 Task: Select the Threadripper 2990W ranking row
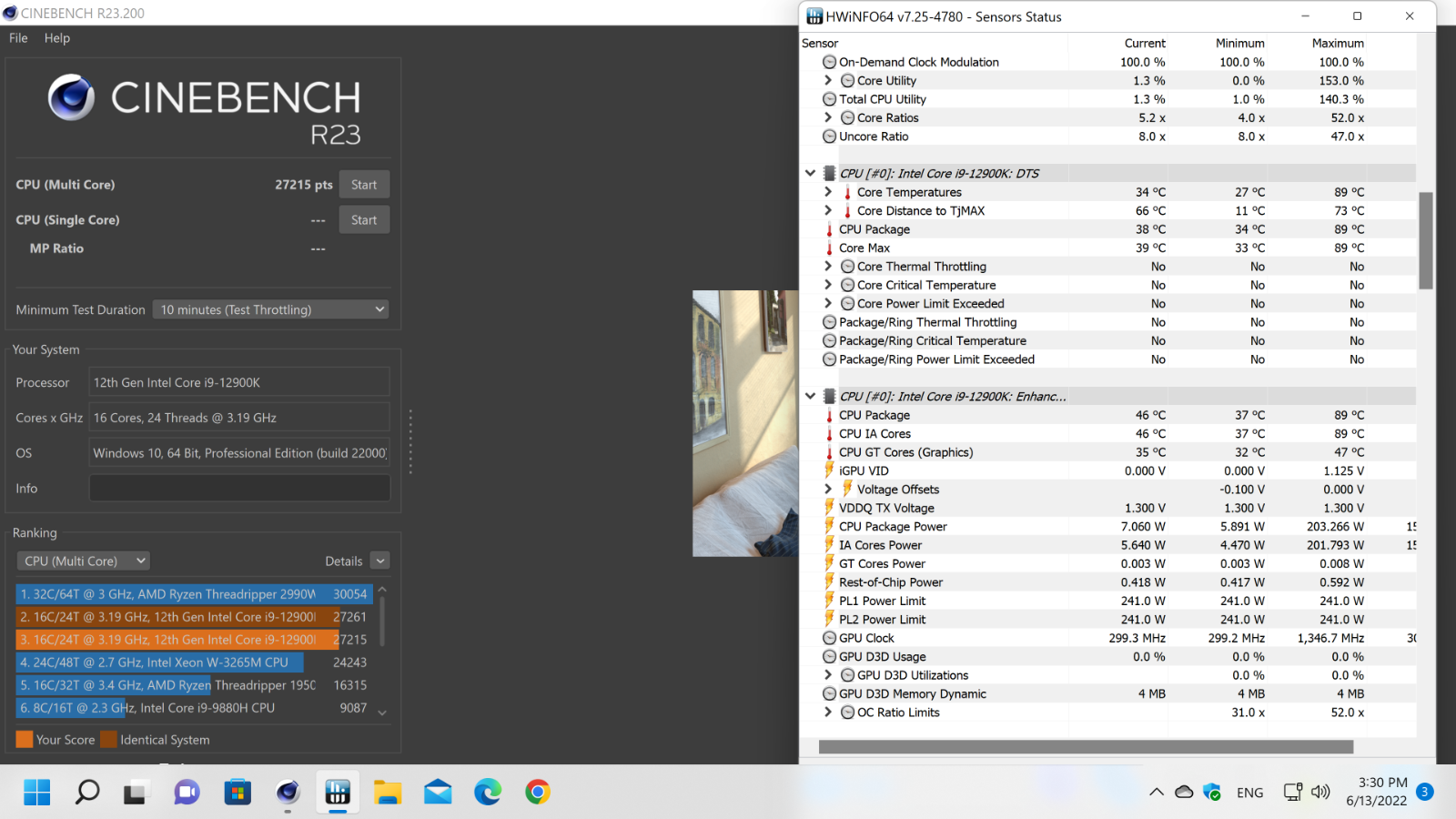click(x=194, y=594)
